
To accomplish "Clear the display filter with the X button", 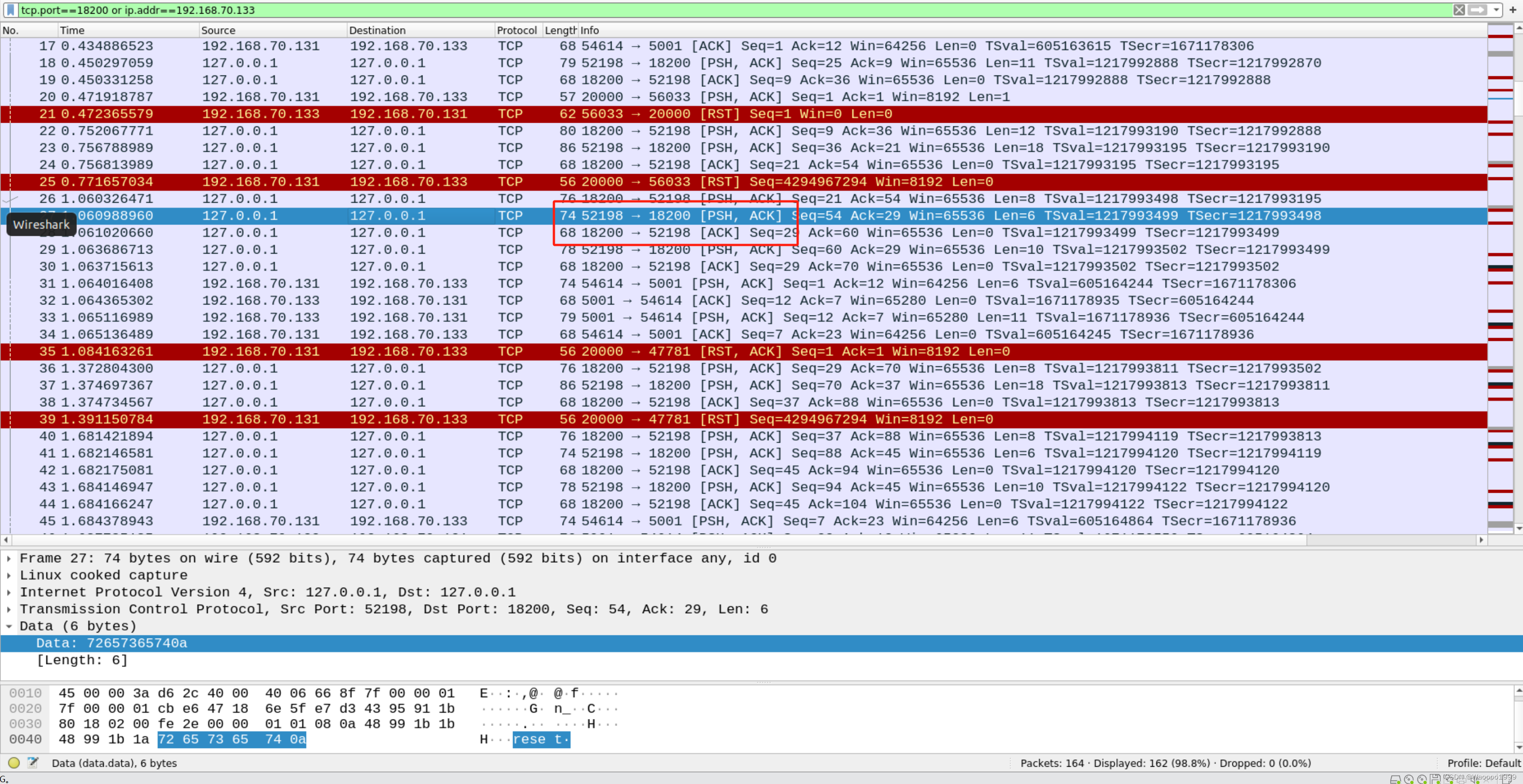I will 1458,10.
